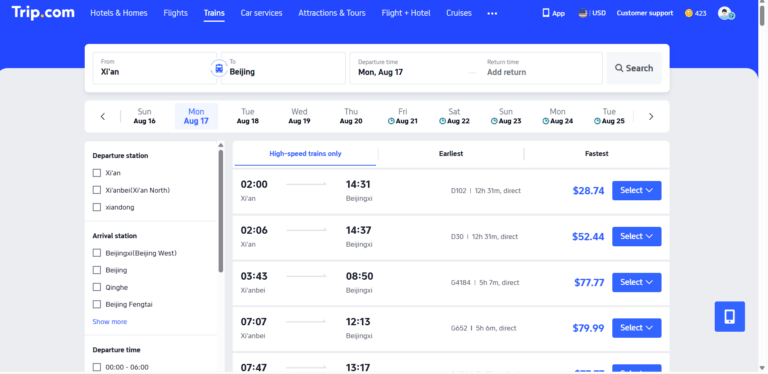Click train number D102 text

[x=458, y=190]
